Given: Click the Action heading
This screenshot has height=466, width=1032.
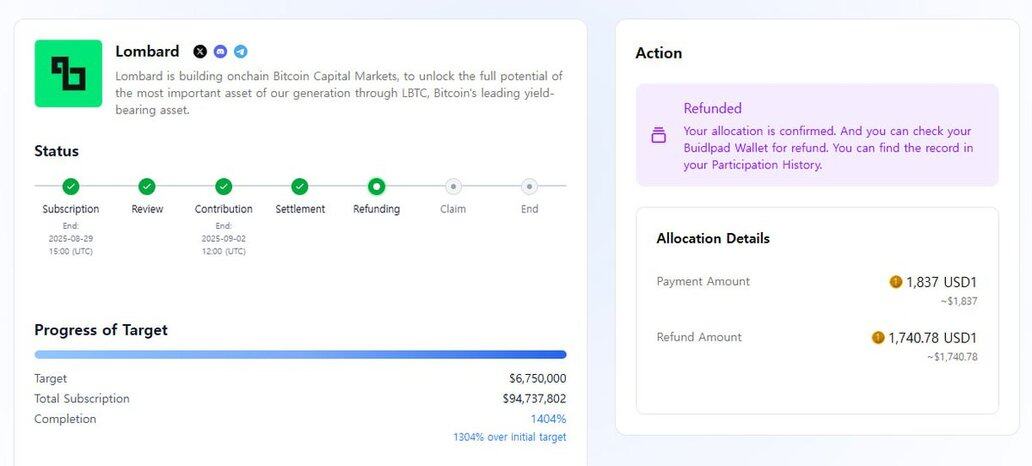Looking at the screenshot, I should point(659,53).
